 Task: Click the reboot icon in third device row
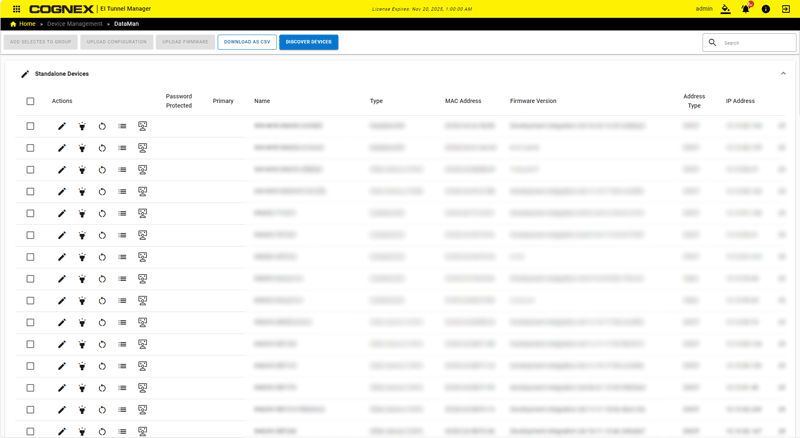point(102,170)
